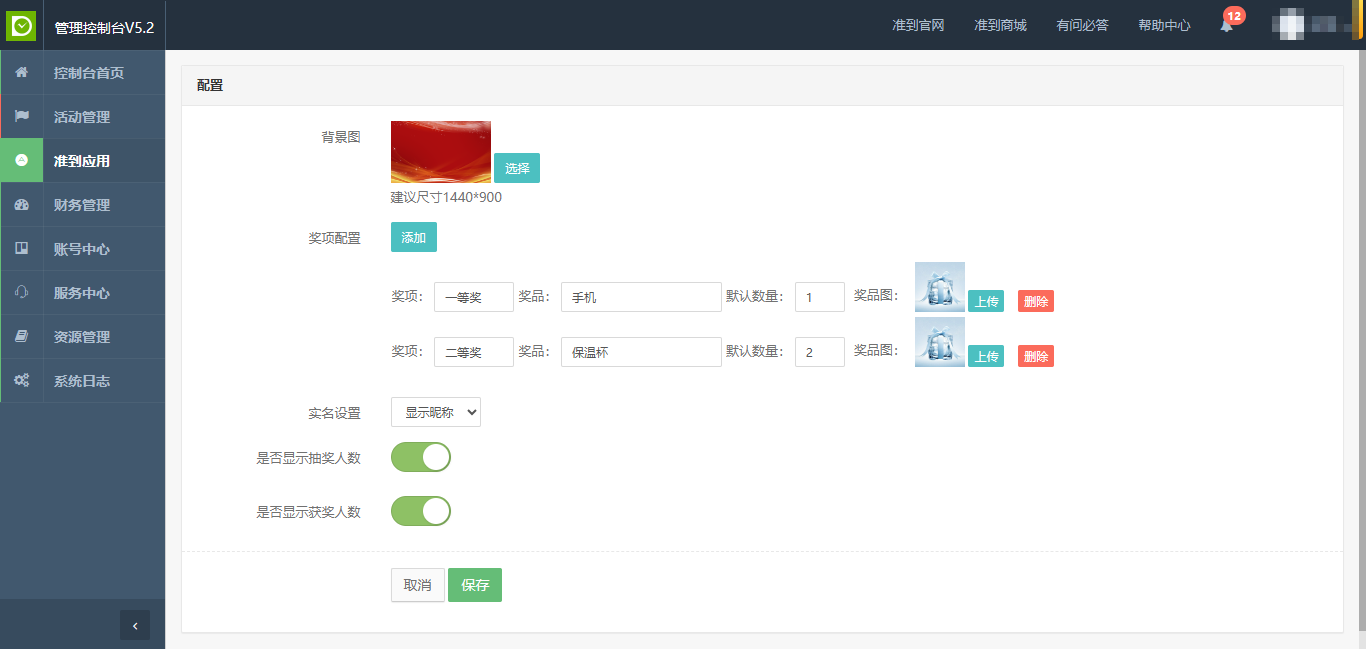Click the green 准到应用 sidebar icon
The height and width of the screenshot is (649, 1366).
(x=21, y=161)
